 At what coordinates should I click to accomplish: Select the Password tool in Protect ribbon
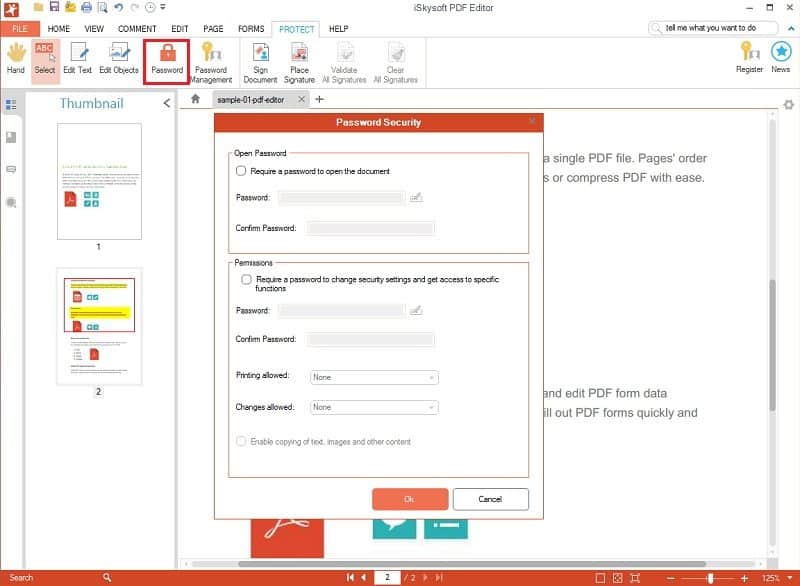click(166, 60)
